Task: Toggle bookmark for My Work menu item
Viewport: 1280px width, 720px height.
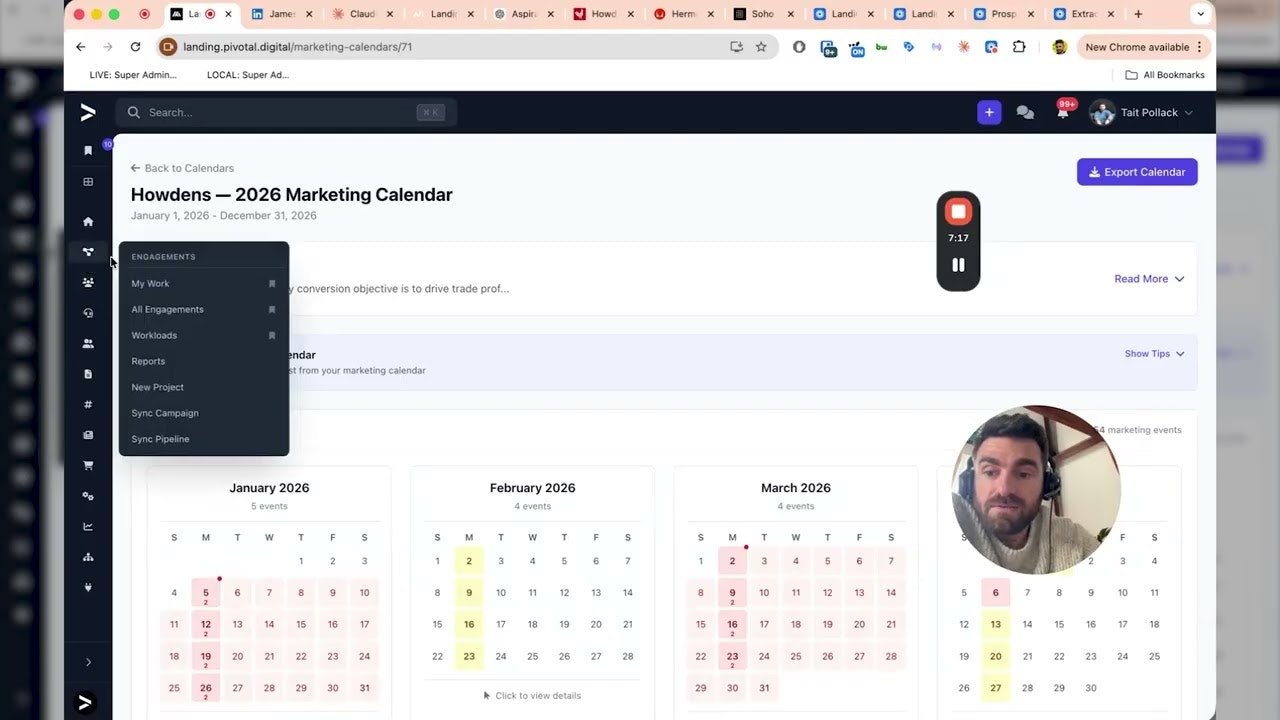Action: (272, 284)
